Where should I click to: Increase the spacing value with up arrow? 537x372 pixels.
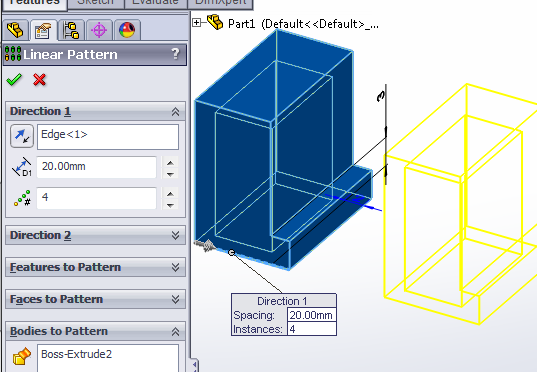click(170, 163)
